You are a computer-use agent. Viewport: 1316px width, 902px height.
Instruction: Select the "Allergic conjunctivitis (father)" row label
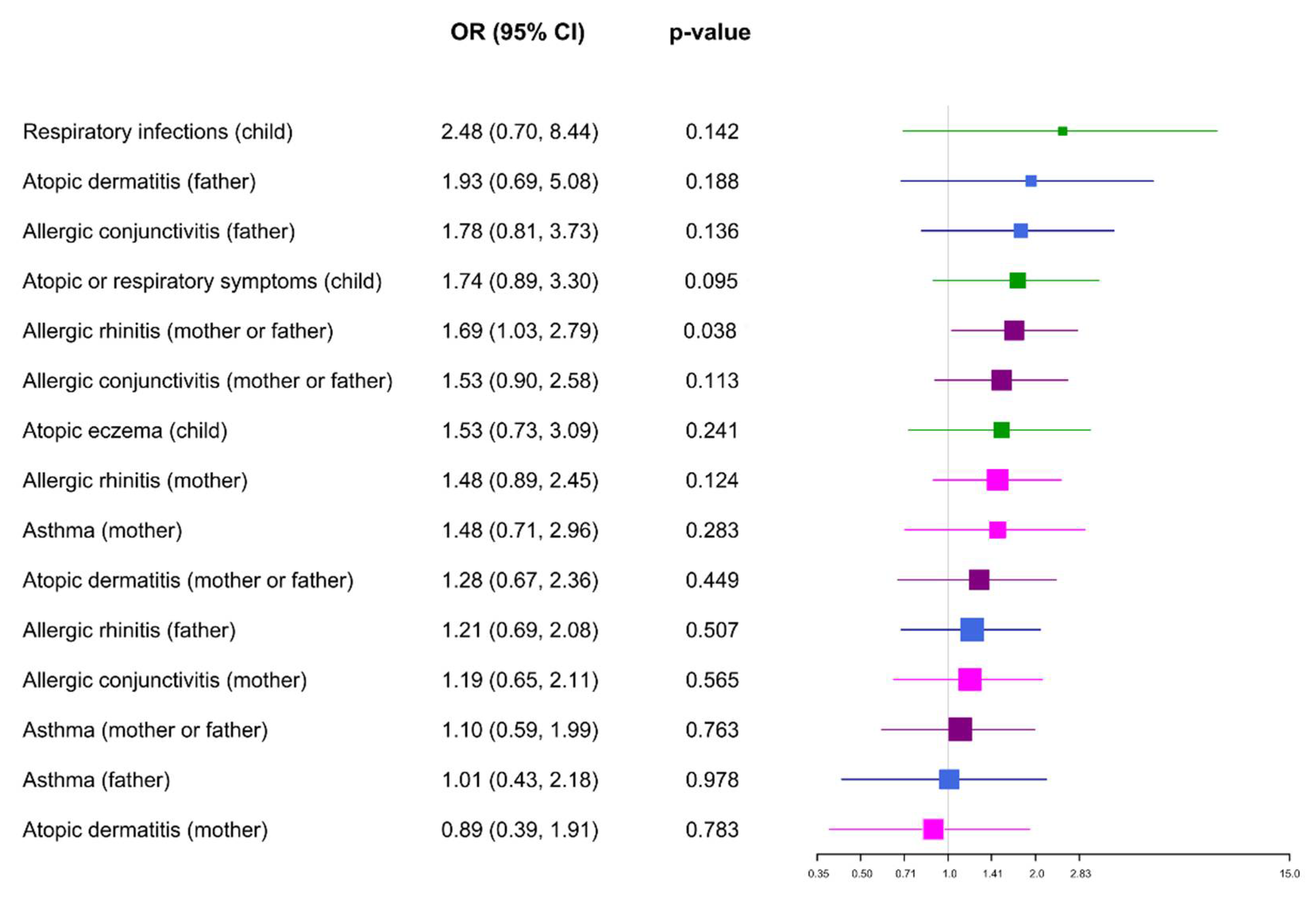[159, 231]
